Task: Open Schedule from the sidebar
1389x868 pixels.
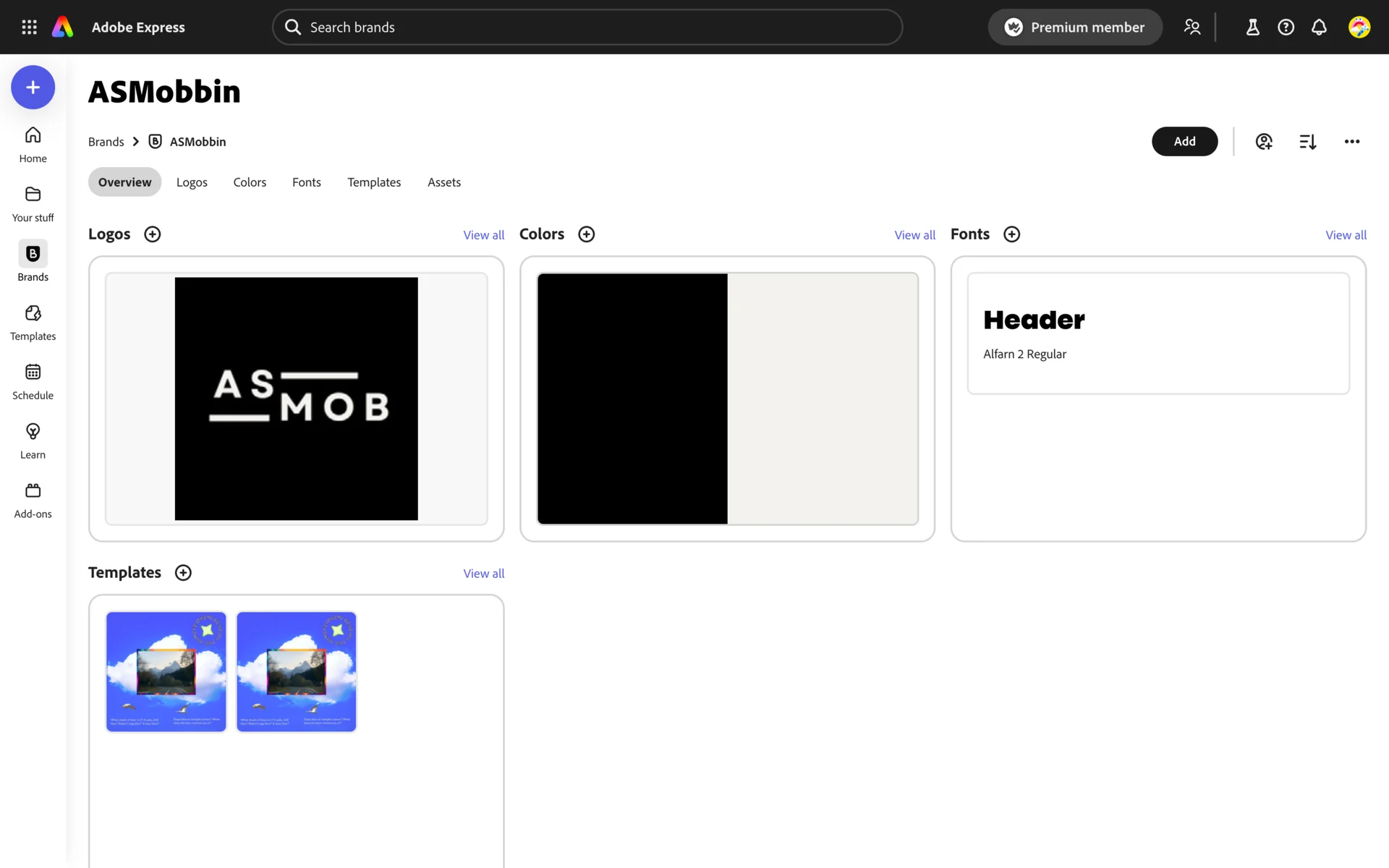Action: (33, 381)
